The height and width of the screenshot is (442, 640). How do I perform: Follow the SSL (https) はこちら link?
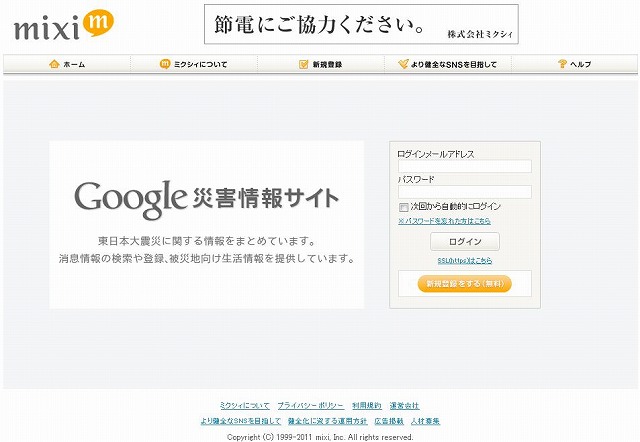pos(465,260)
